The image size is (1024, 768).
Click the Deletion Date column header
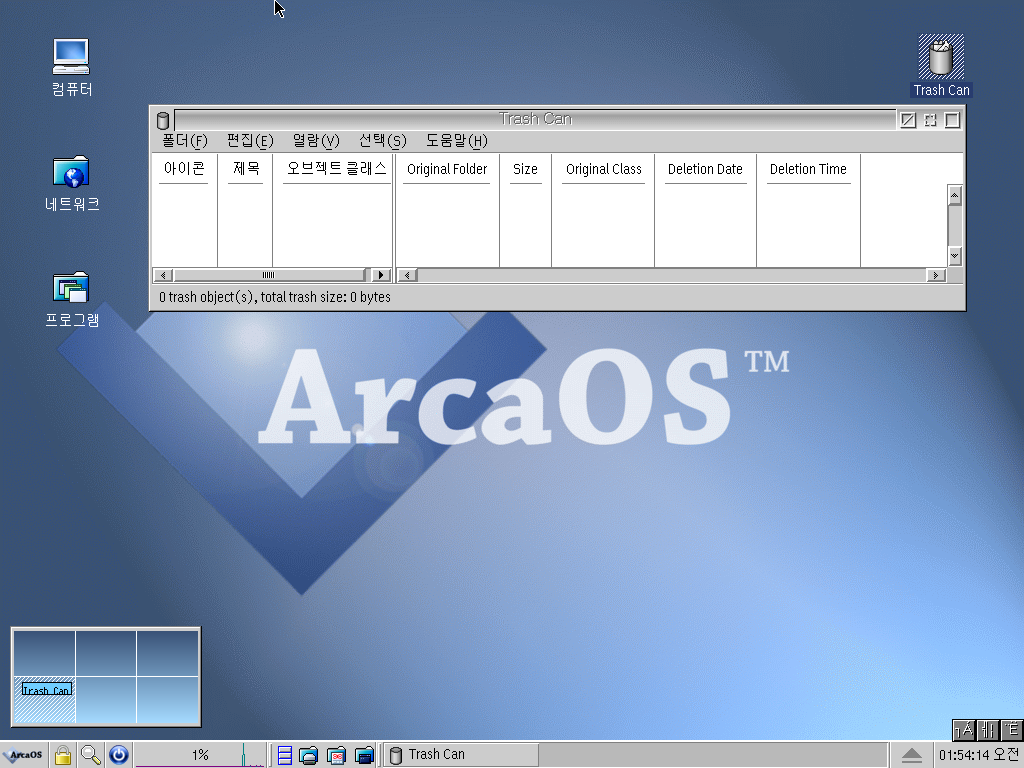[705, 169]
